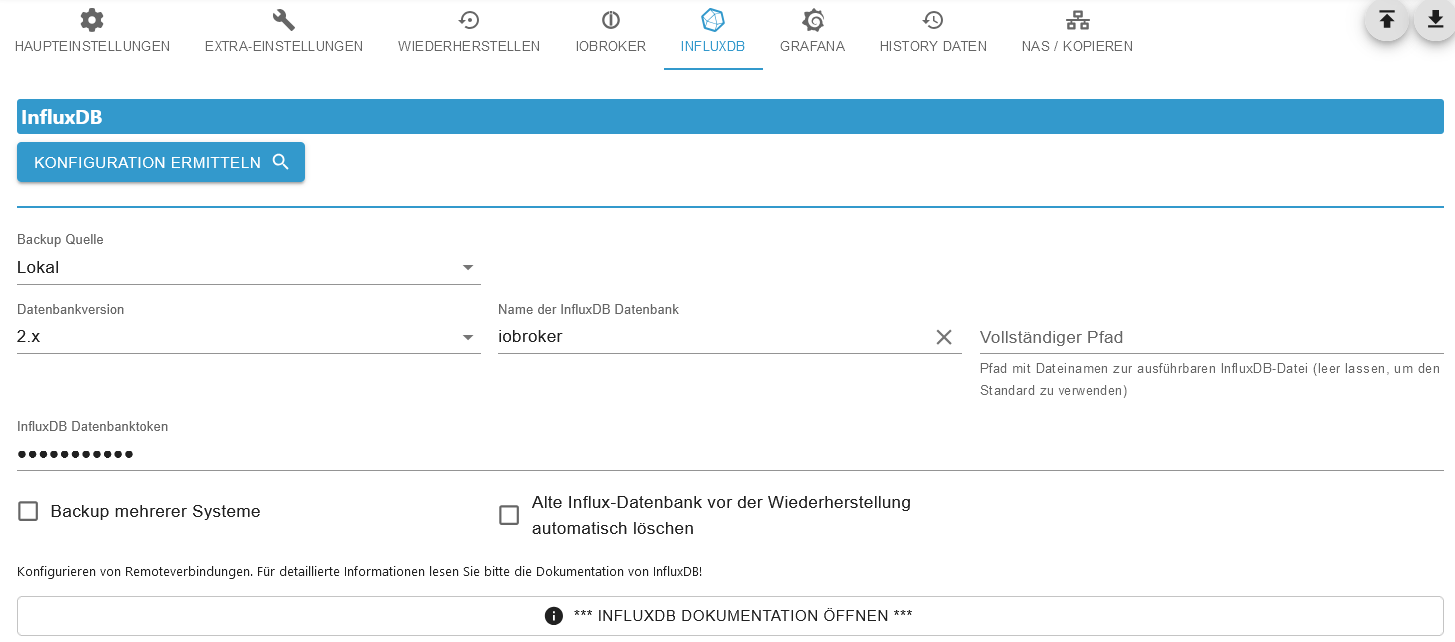The height and width of the screenshot is (642, 1455).
Task: Click the Konfiguration ermitteln button
Action: 161,162
